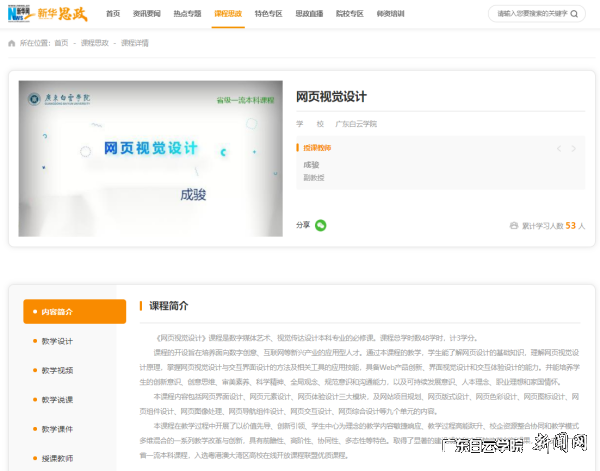Show previous teacher with left arrow
Viewport: 600px width, 471px height.
click(x=559, y=148)
